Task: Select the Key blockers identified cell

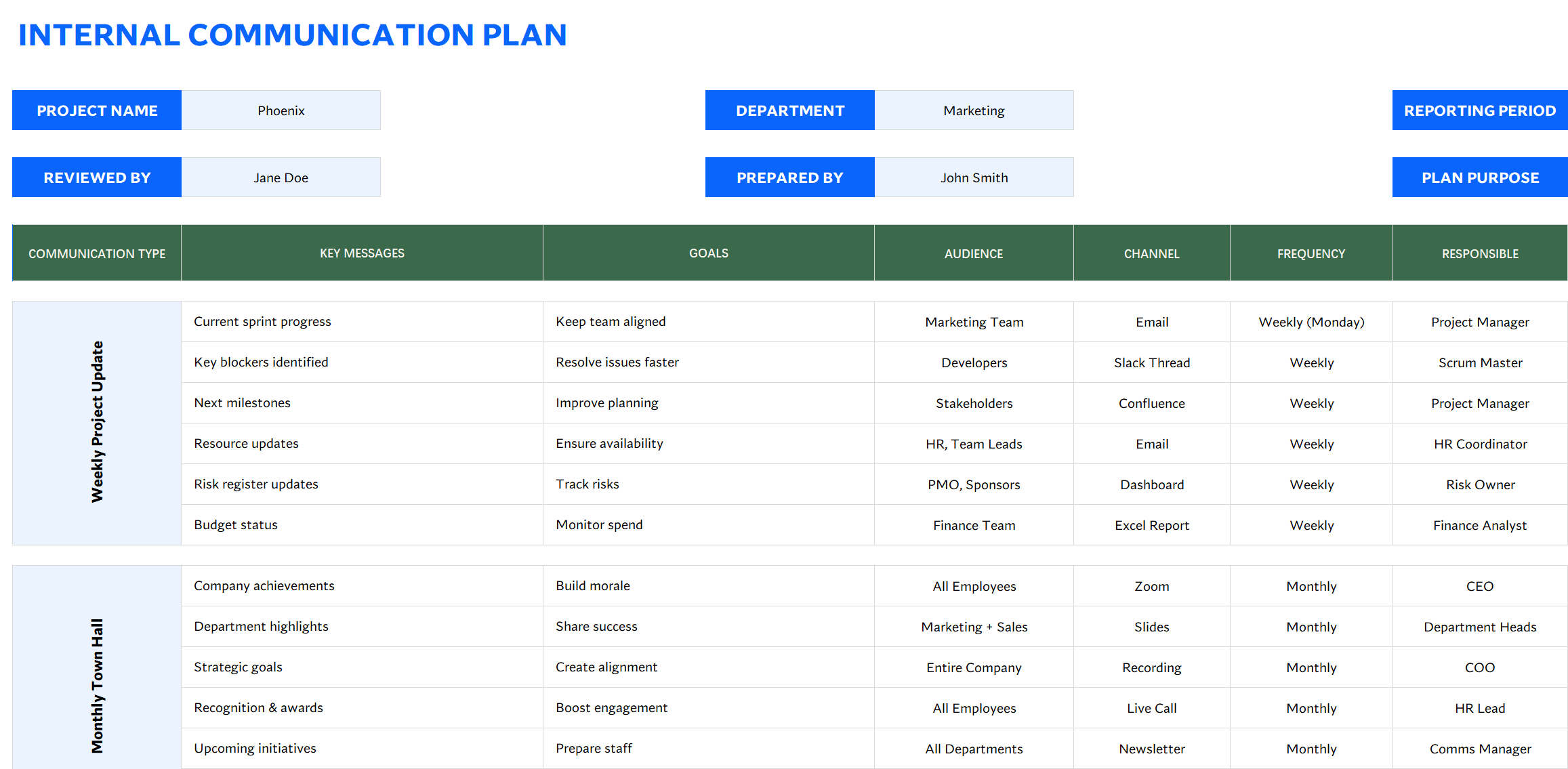Action: pyautogui.click(x=363, y=362)
